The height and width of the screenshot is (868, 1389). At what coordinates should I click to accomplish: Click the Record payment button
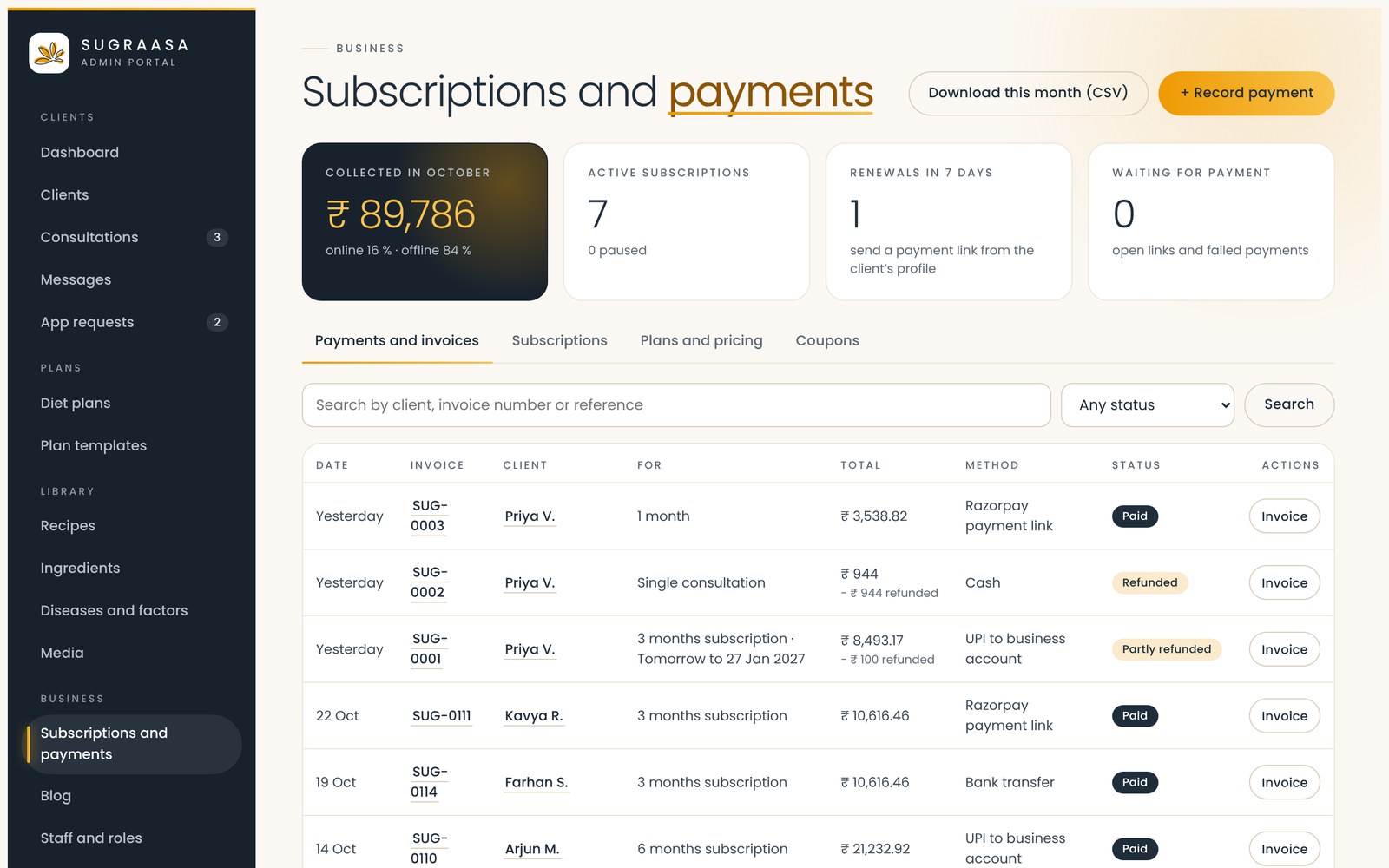[1246, 93]
